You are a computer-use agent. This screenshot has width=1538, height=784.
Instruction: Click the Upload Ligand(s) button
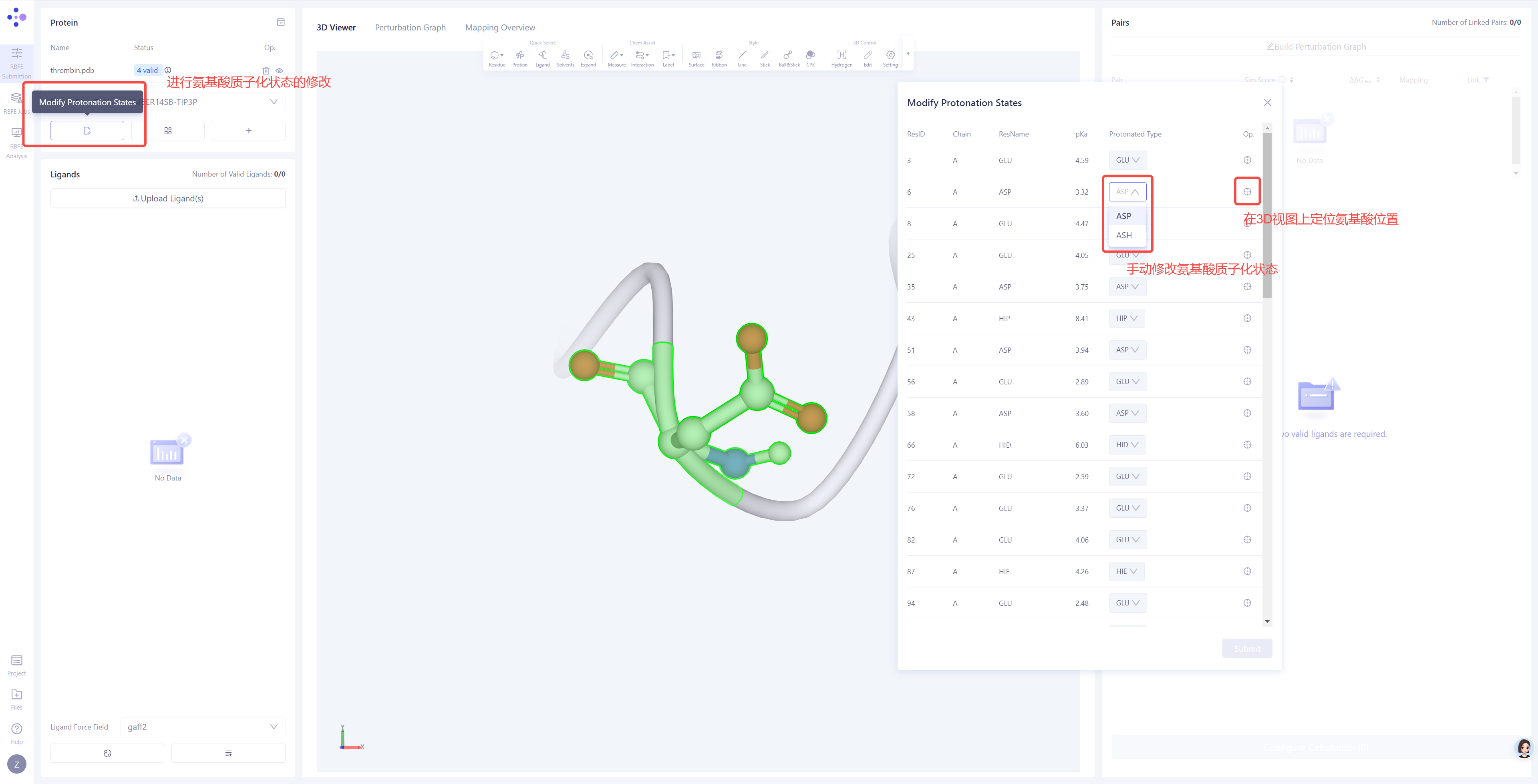point(168,198)
